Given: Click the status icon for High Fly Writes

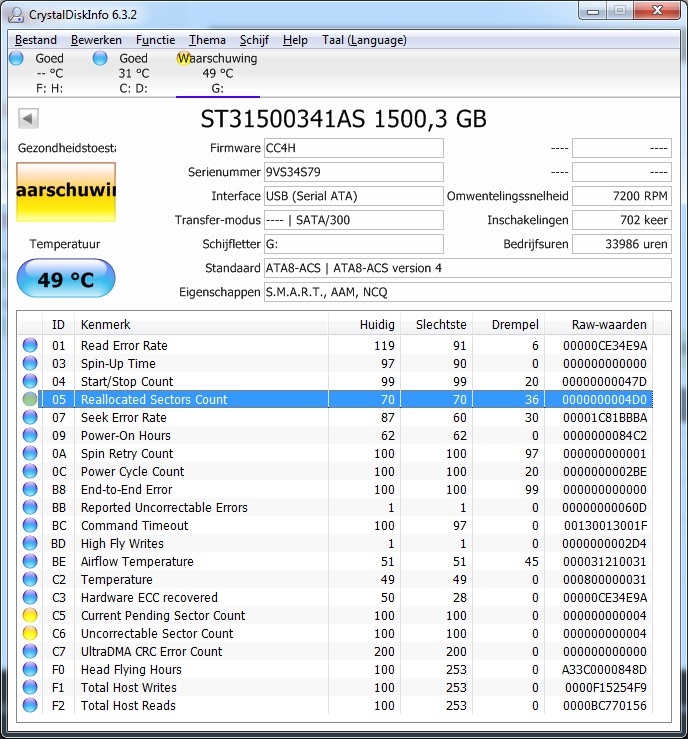Looking at the screenshot, I should 30,543.
